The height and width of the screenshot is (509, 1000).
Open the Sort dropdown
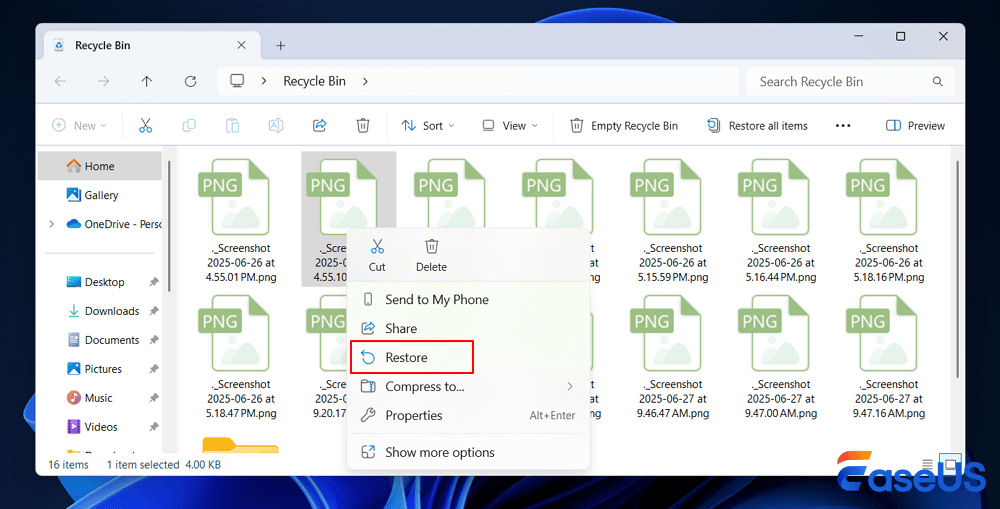coord(428,126)
